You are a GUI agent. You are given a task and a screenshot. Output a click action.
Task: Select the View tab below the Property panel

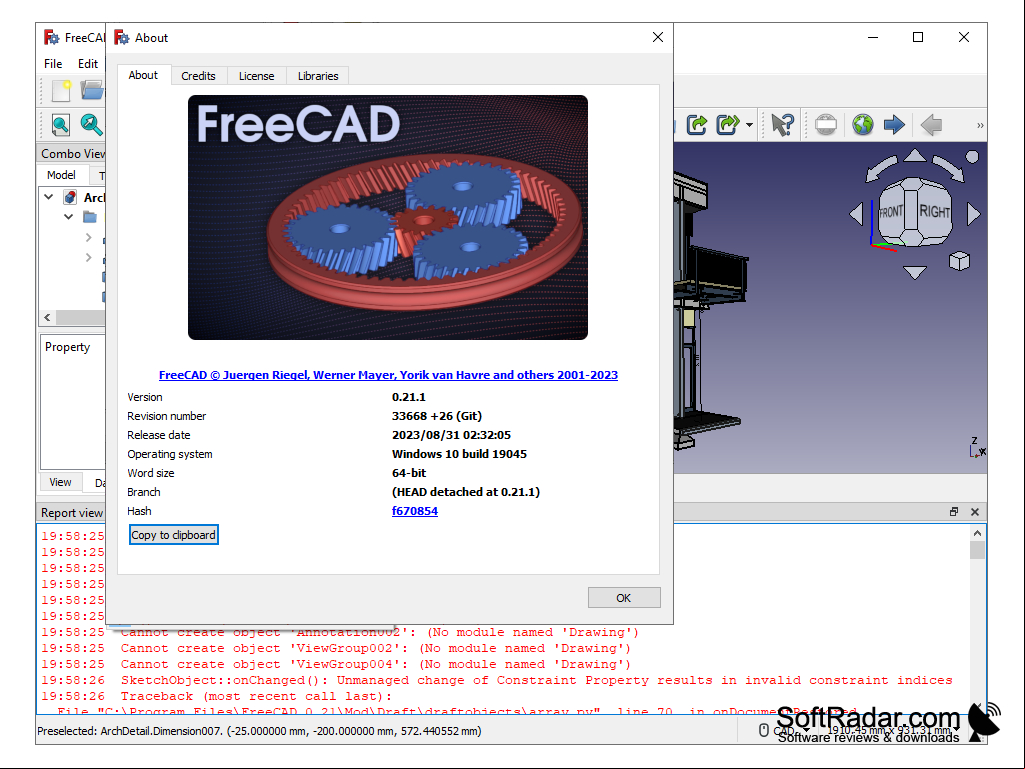[60, 482]
